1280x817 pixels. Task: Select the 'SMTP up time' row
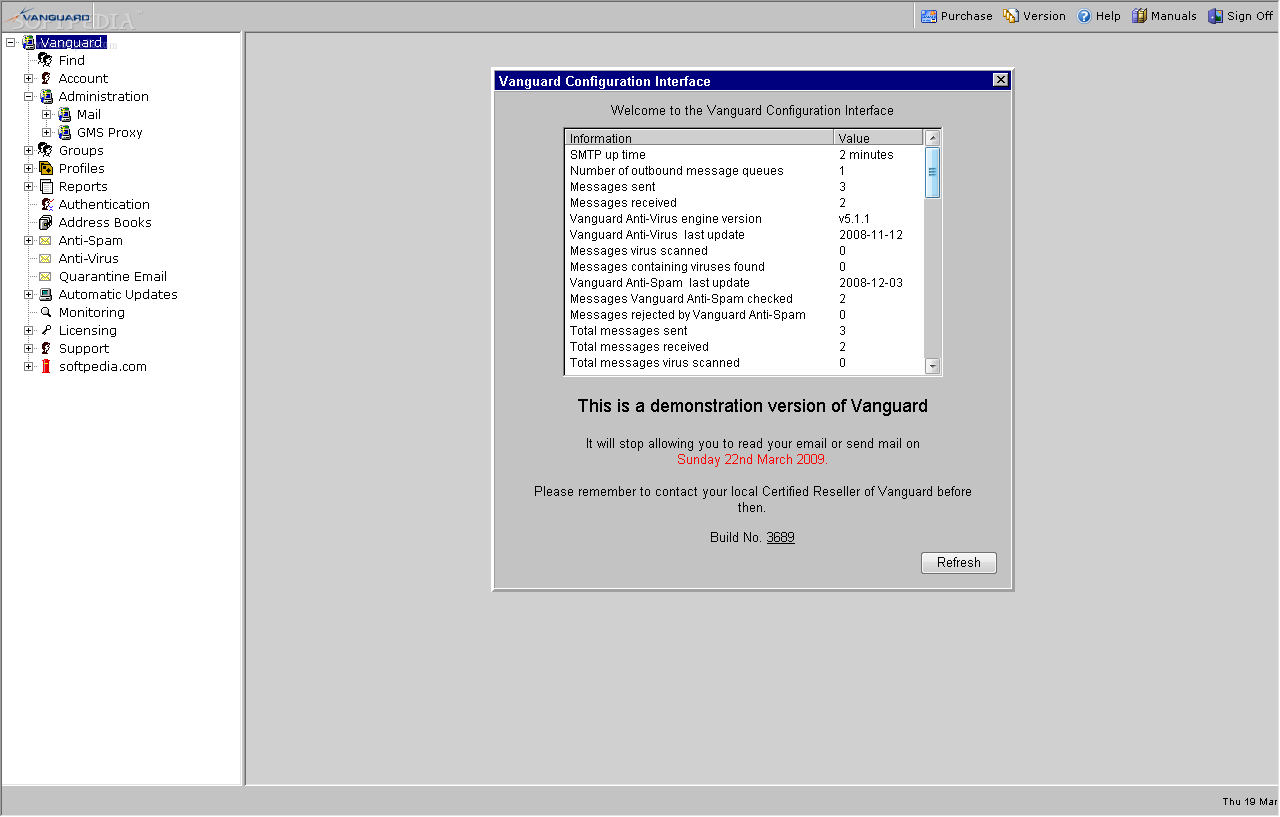point(745,155)
